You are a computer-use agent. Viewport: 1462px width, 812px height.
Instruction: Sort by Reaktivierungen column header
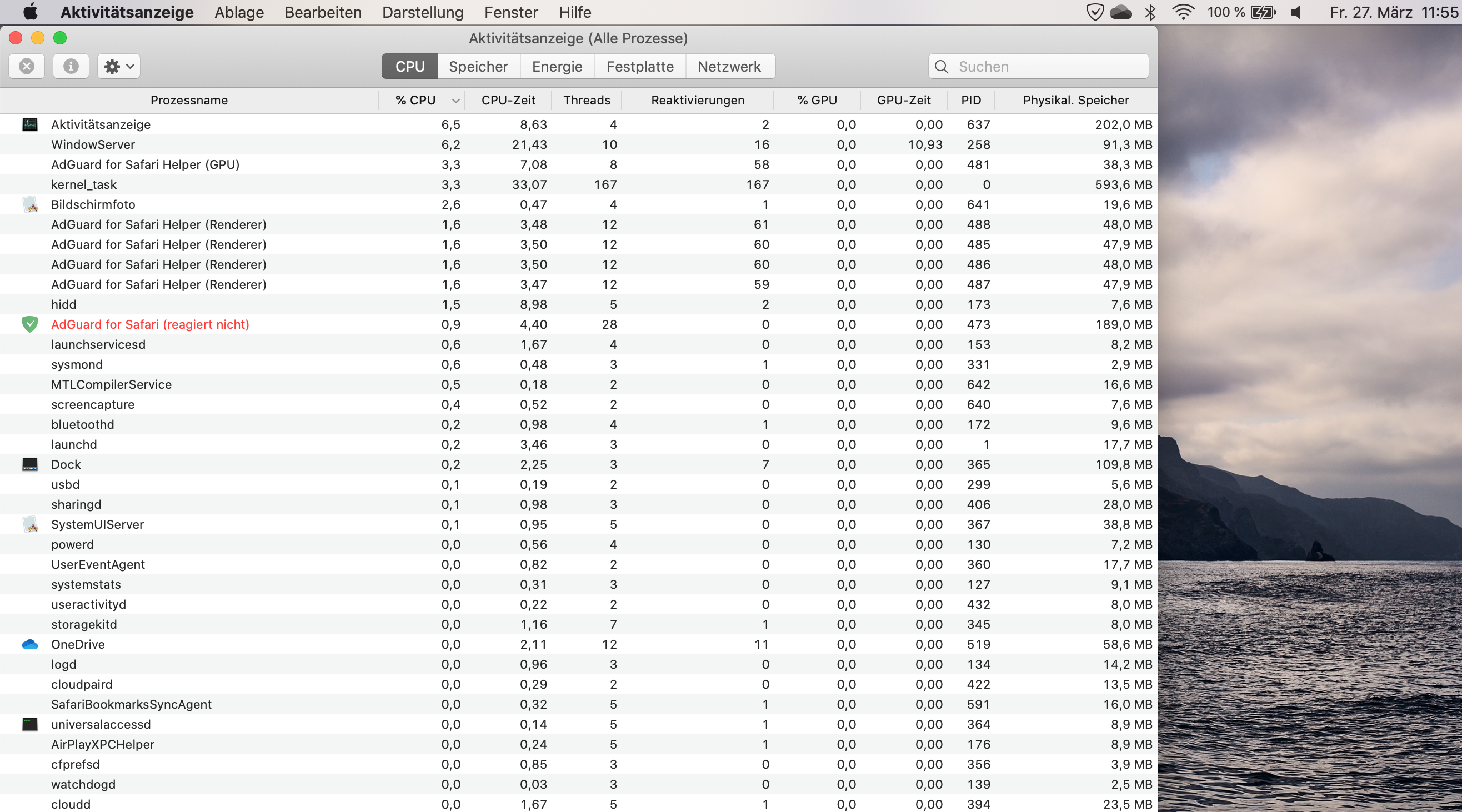click(x=698, y=100)
